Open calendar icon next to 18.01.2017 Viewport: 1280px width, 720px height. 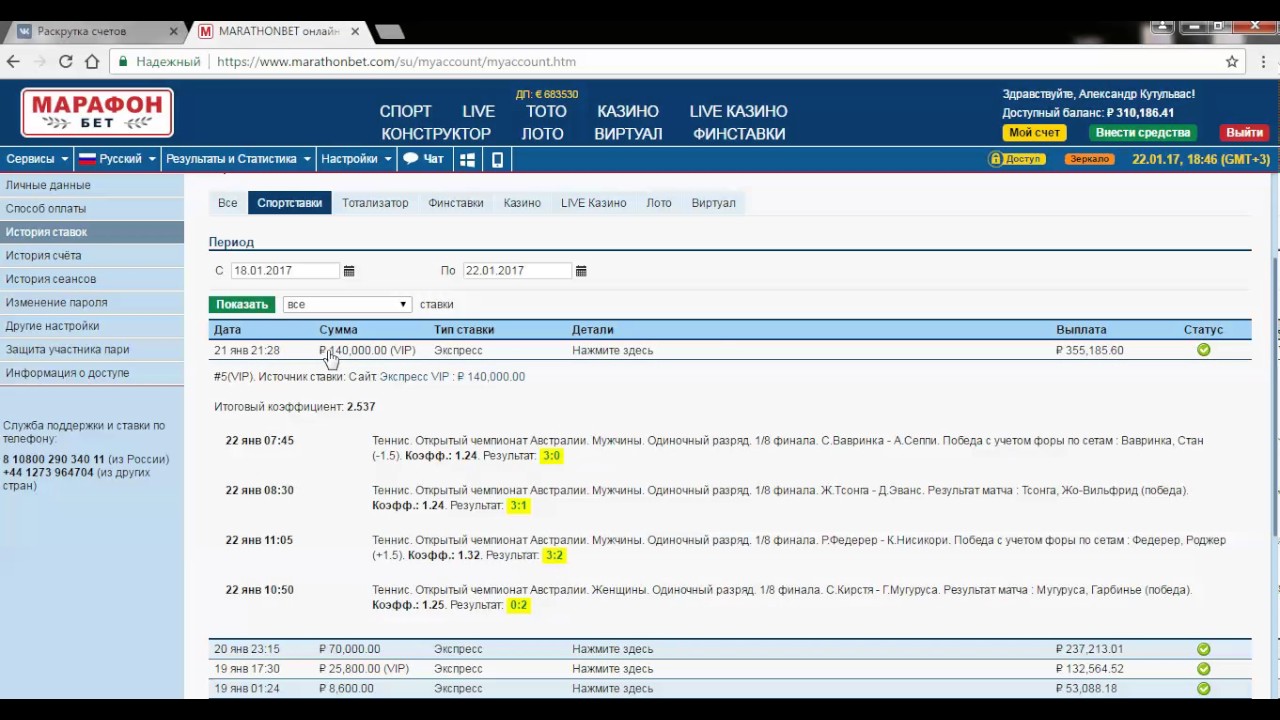coord(349,271)
